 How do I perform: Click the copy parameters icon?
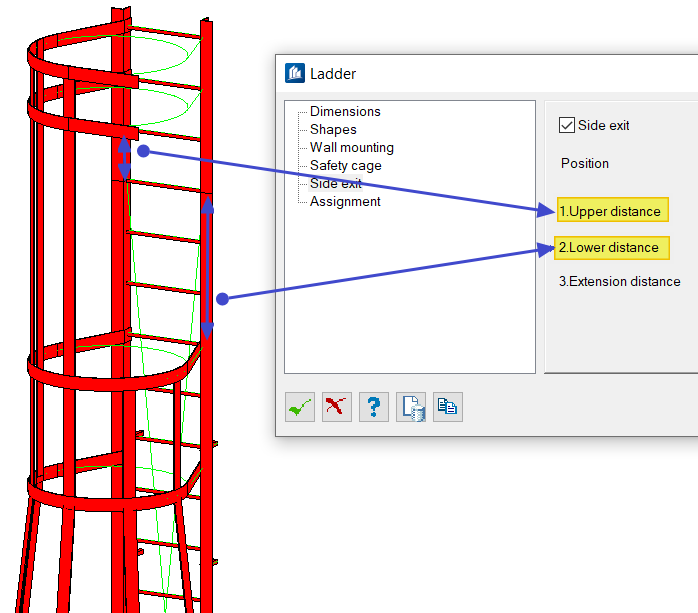coord(448,407)
